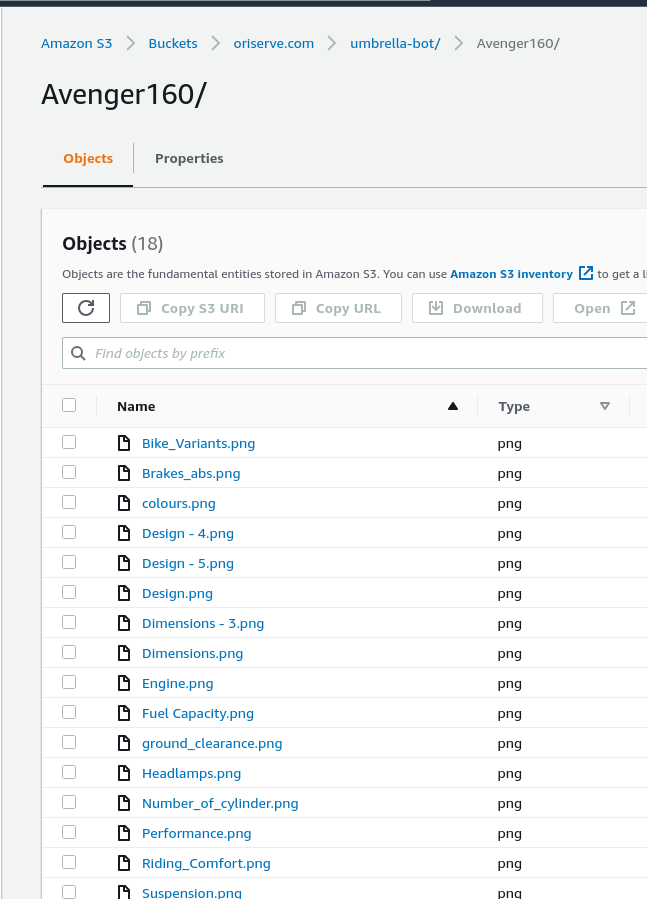
Task: Switch to the Objects tab
Action: (x=88, y=158)
